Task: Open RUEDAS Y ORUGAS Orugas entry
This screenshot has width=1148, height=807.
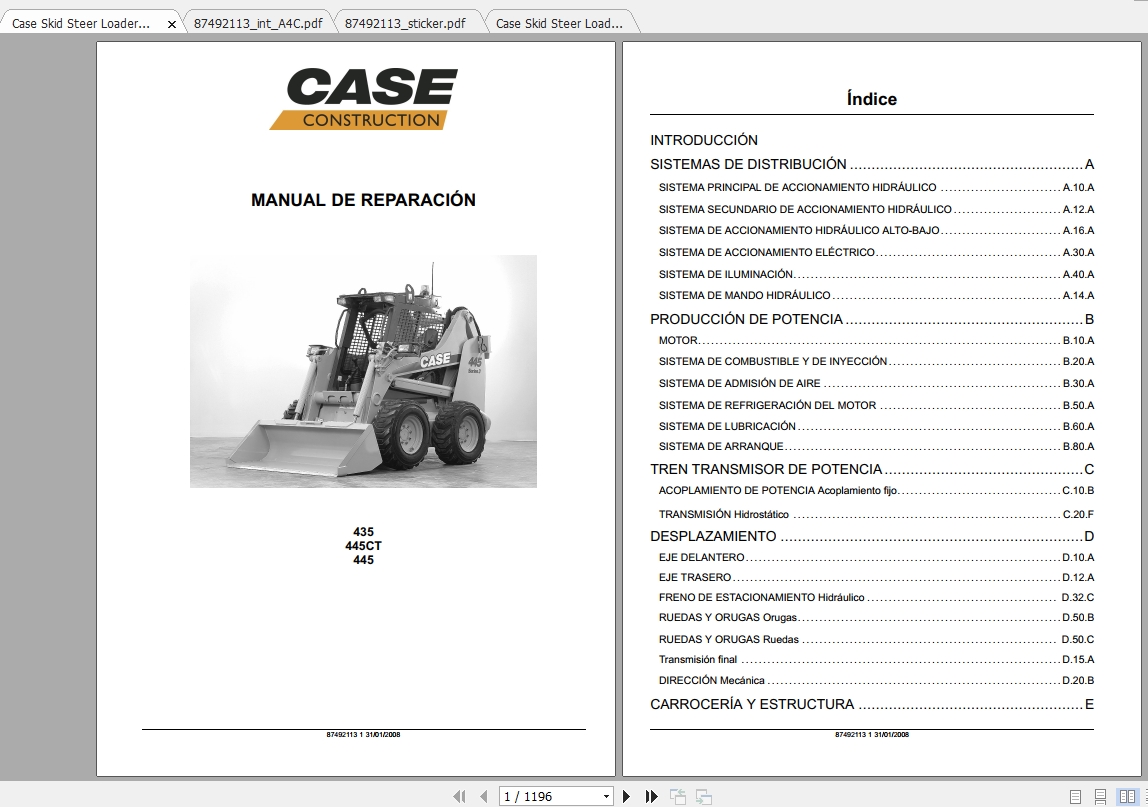Action: [x=876, y=617]
